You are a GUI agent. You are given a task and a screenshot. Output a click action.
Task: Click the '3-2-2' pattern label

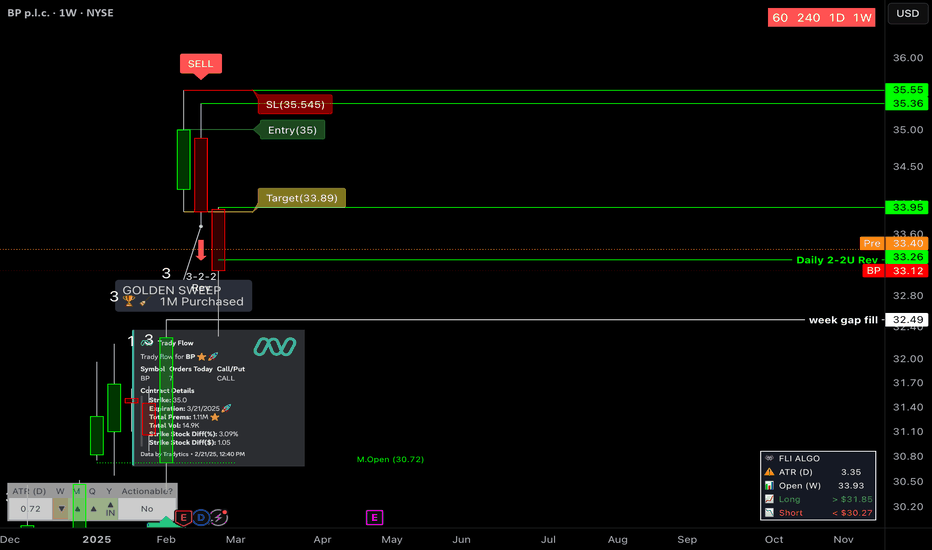(201, 277)
